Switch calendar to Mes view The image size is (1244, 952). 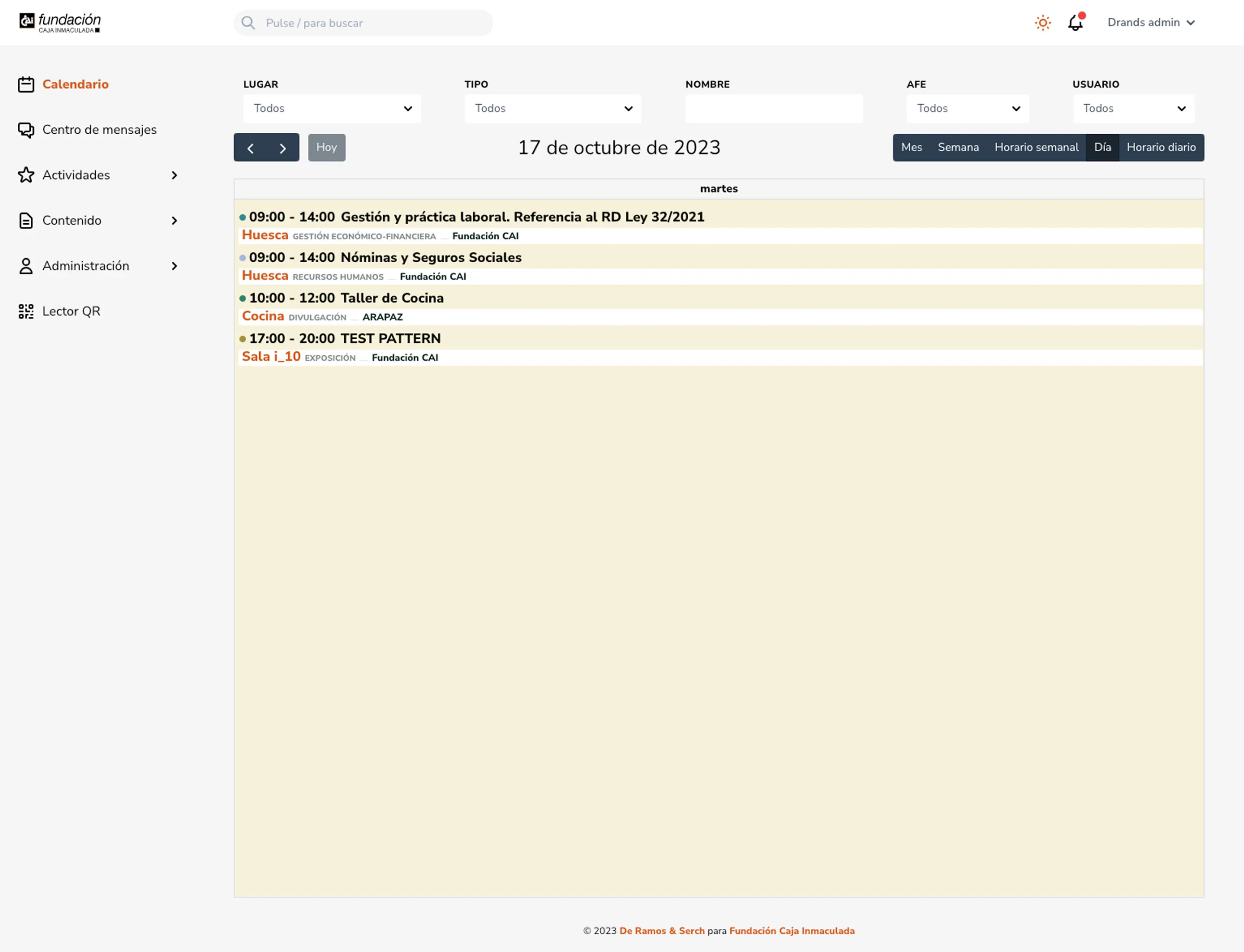(x=911, y=147)
